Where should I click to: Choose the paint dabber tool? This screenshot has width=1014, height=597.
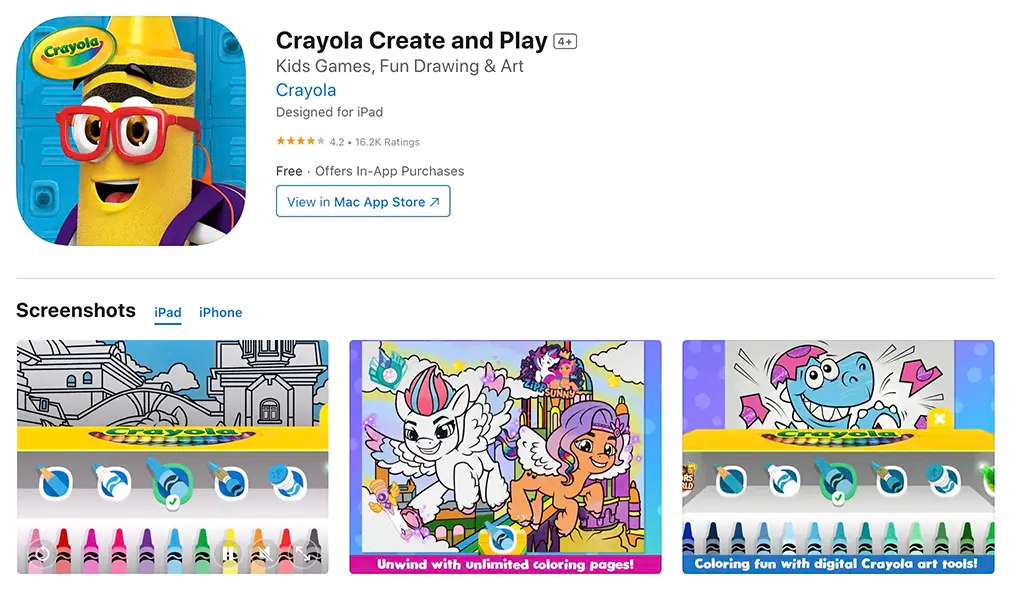(287, 479)
